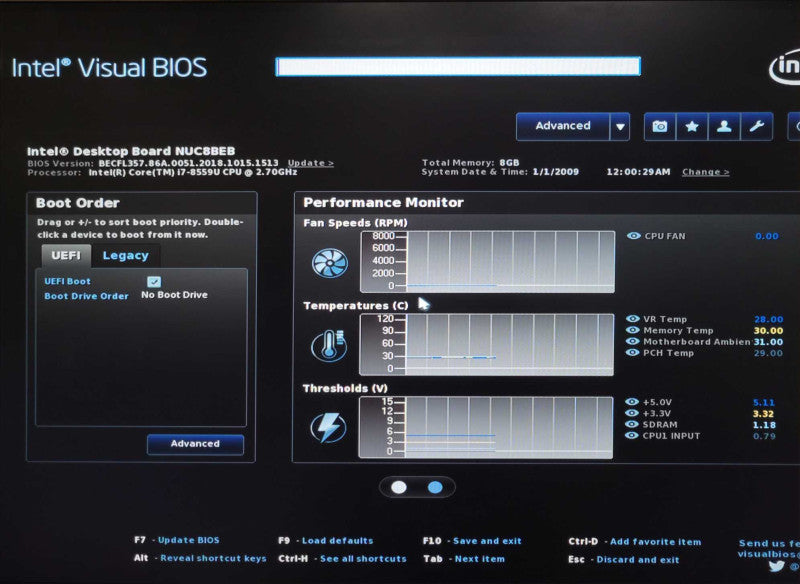This screenshot has height=584, width=800.
Task: Click the Twitter bird icon
Action: click(777, 566)
